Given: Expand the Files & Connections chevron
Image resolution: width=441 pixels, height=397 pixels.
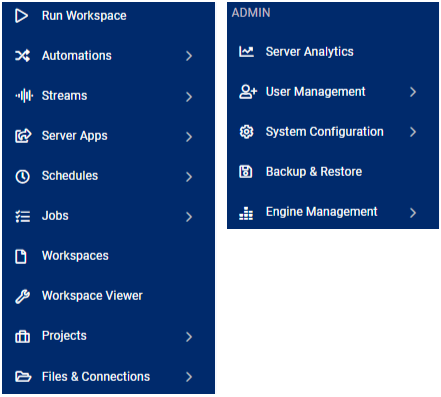Looking at the screenshot, I should click(189, 377).
